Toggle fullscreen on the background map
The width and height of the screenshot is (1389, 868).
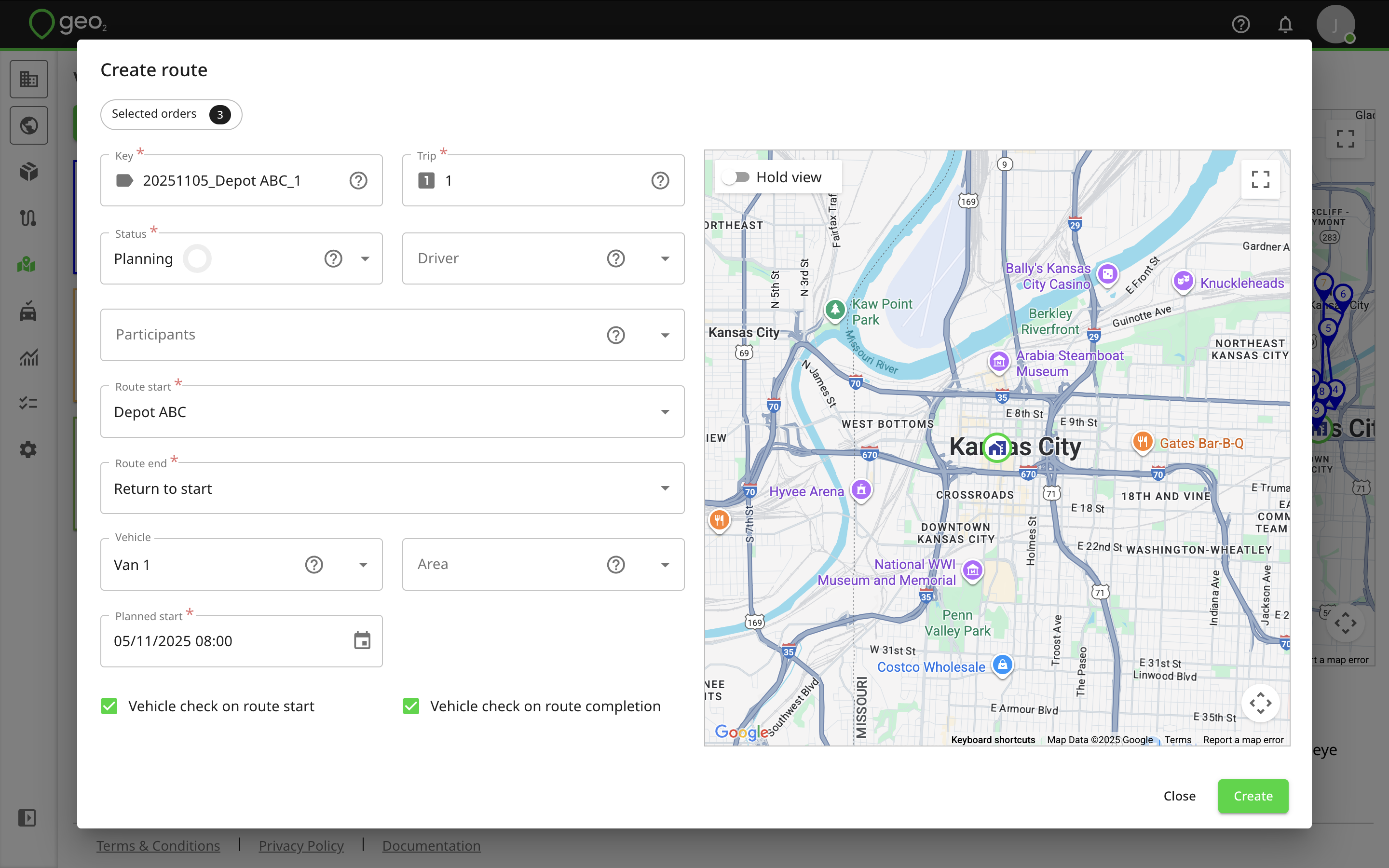point(1346,139)
